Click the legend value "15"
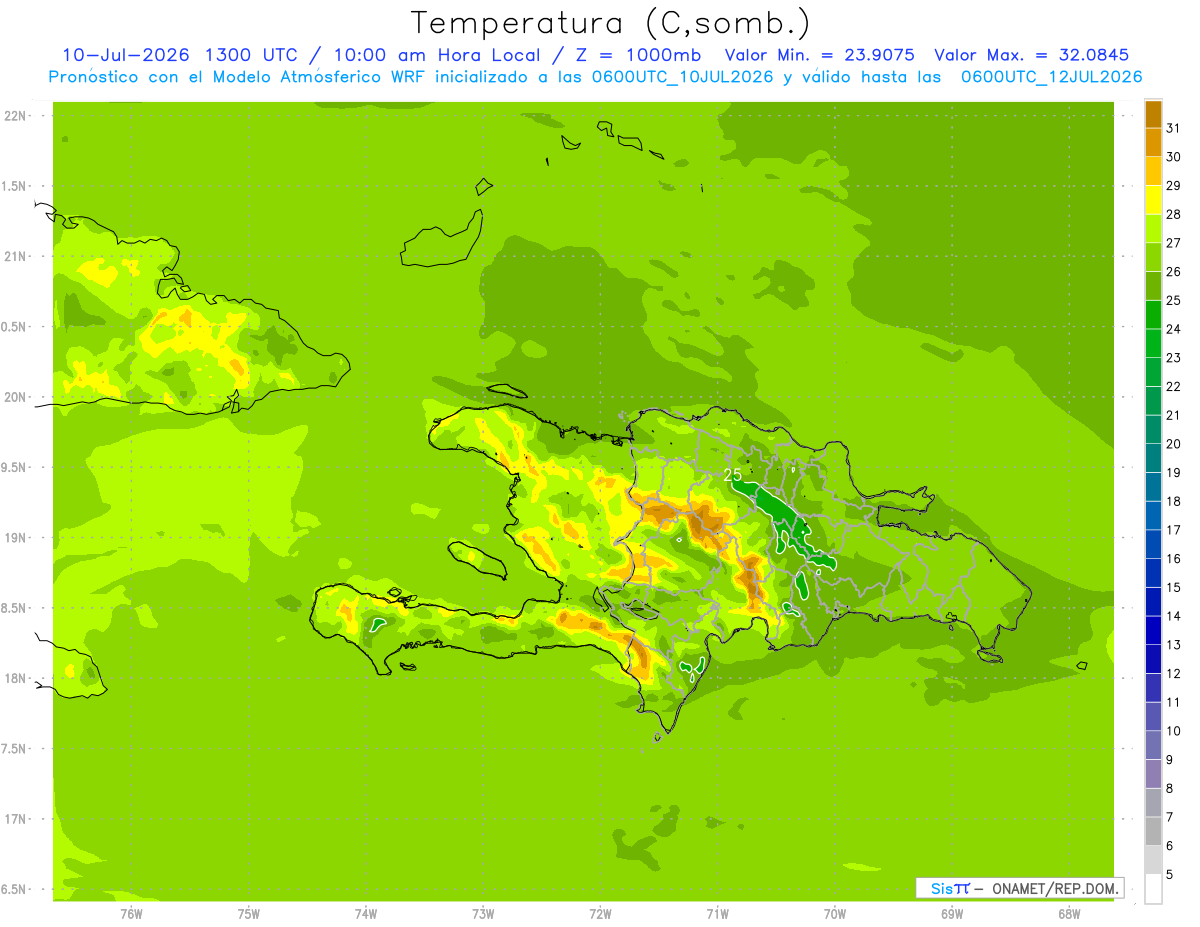Image resolution: width=1200 pixels, height=927 pixels. [x=1174, y=588]
